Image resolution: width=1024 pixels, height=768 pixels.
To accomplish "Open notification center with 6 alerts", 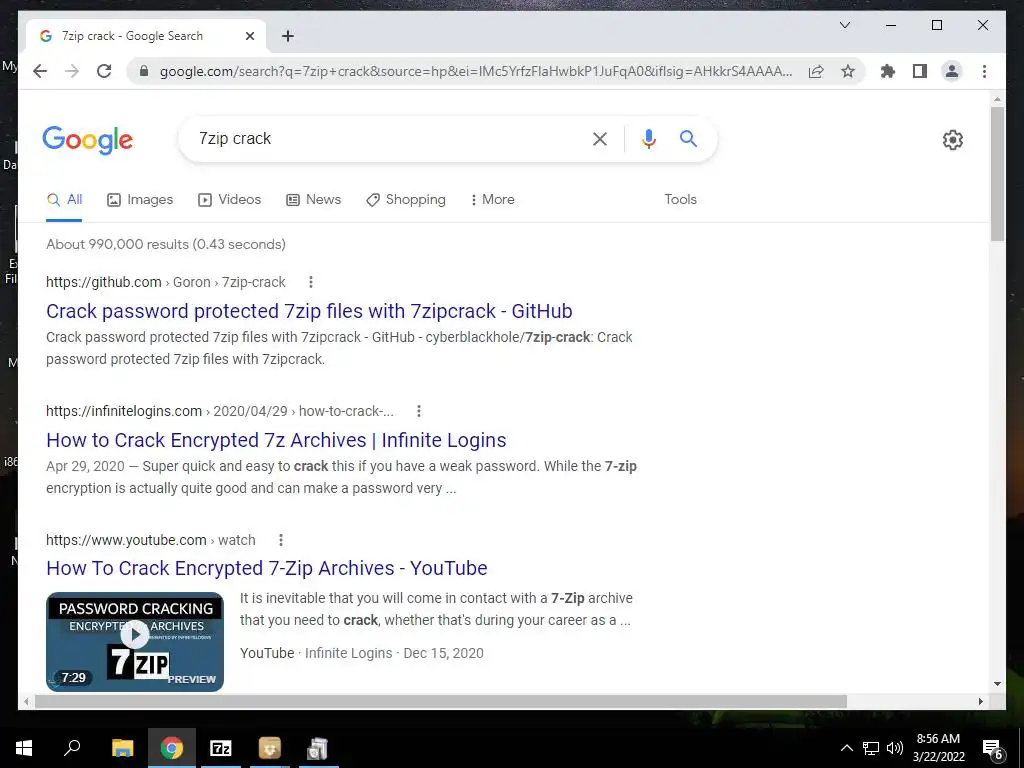I will coord(993,749).
